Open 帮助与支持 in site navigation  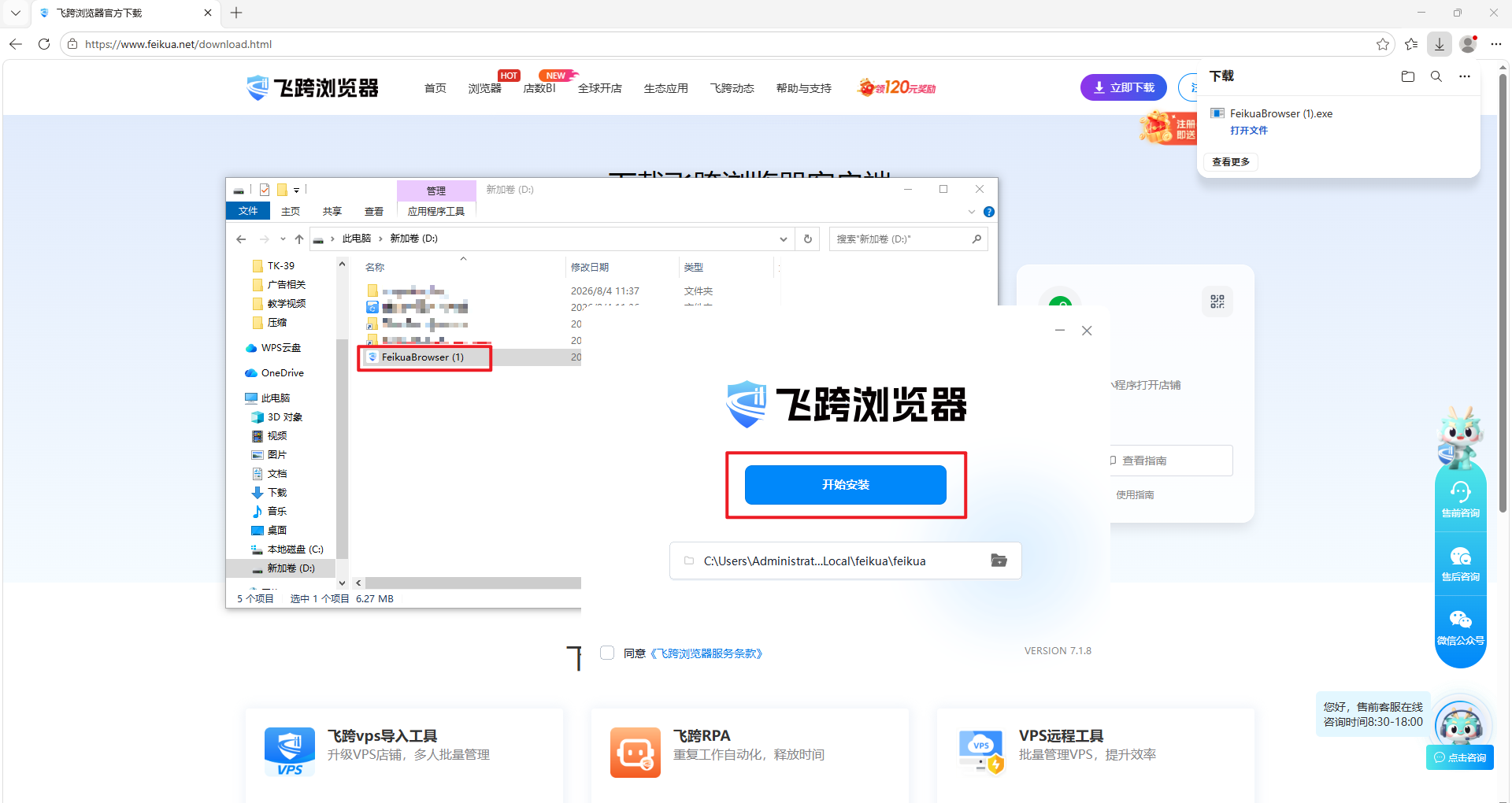pos(804,88)
